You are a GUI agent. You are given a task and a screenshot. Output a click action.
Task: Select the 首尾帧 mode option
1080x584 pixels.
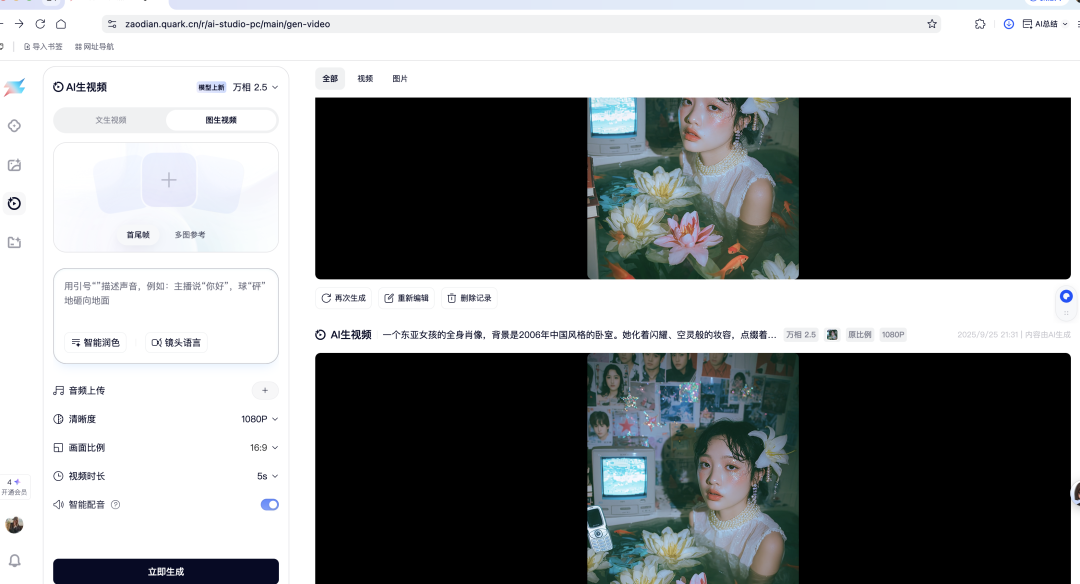[x=138, y=235]
